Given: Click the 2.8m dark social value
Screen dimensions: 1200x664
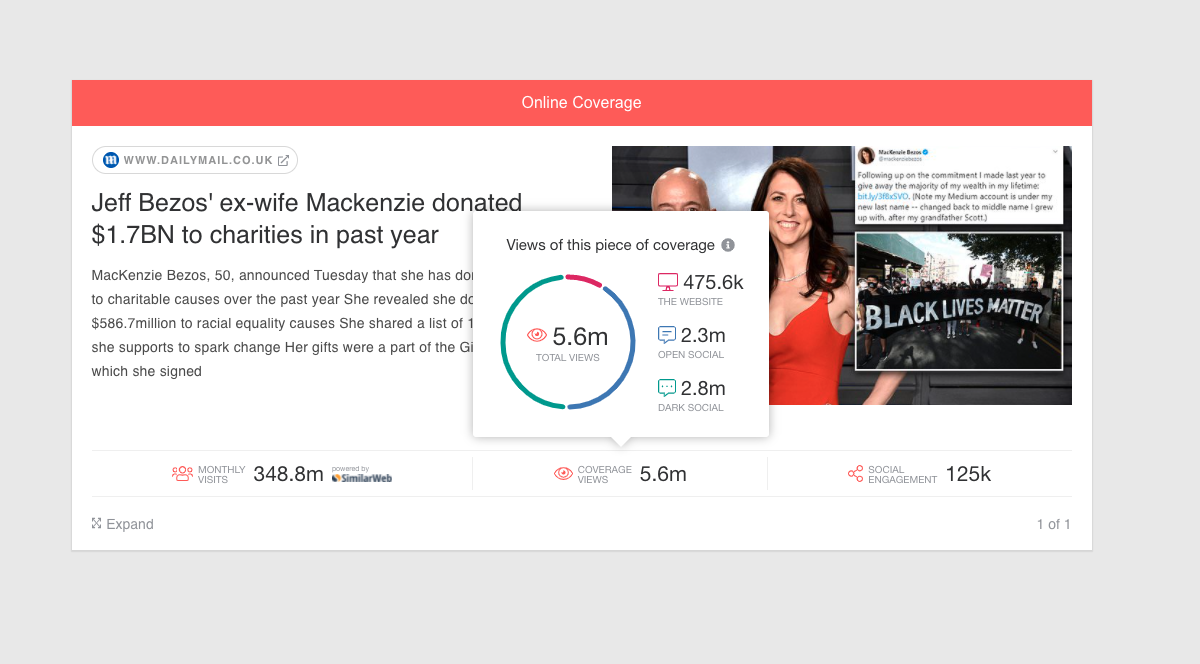Looking at the screenshot, I should [703, 388].
